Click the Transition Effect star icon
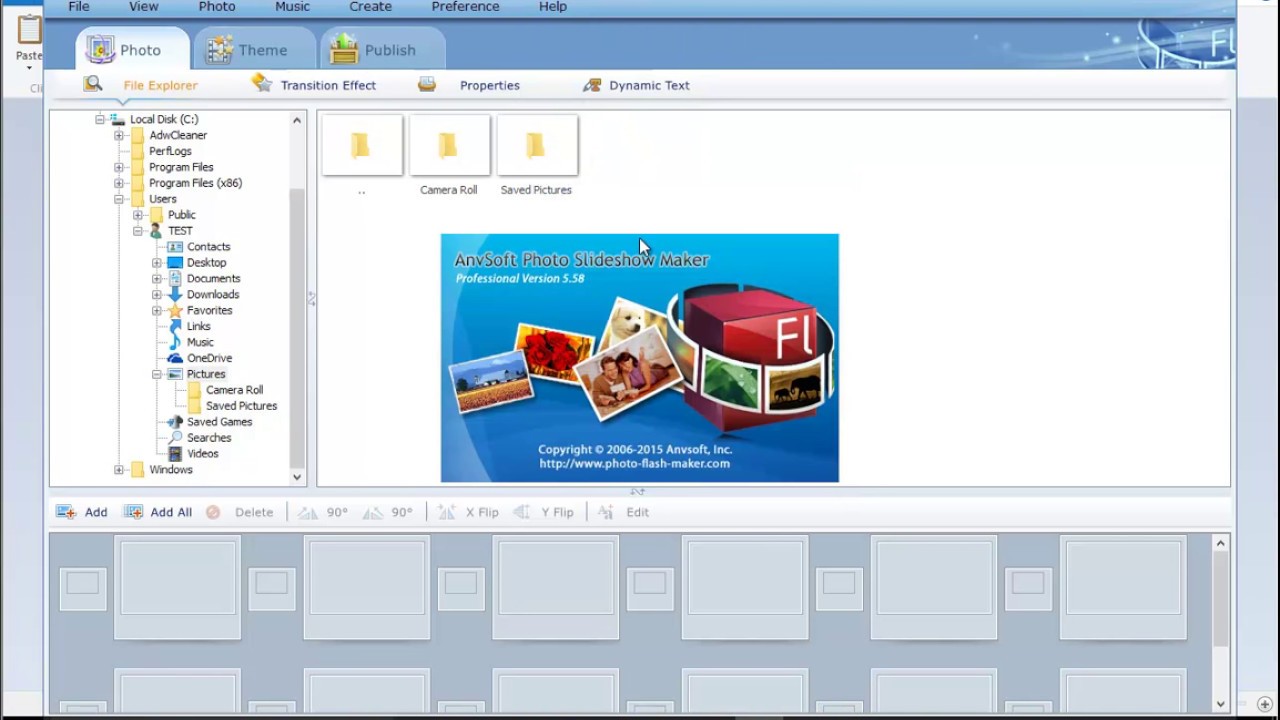 [262, 84]
